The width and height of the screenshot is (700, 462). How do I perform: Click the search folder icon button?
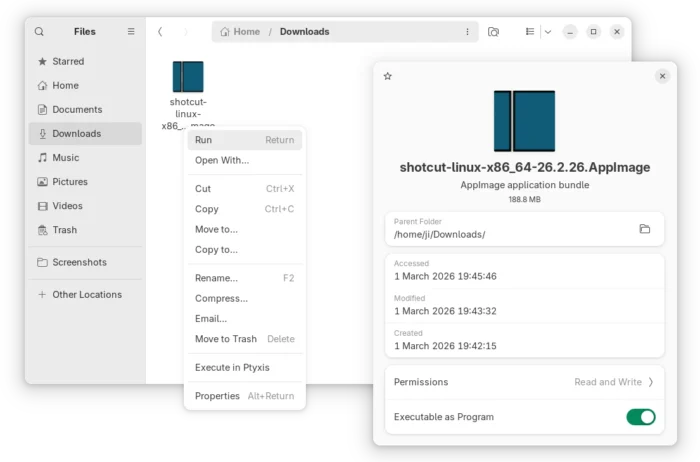pyautogui.click(x=493, y=32)
